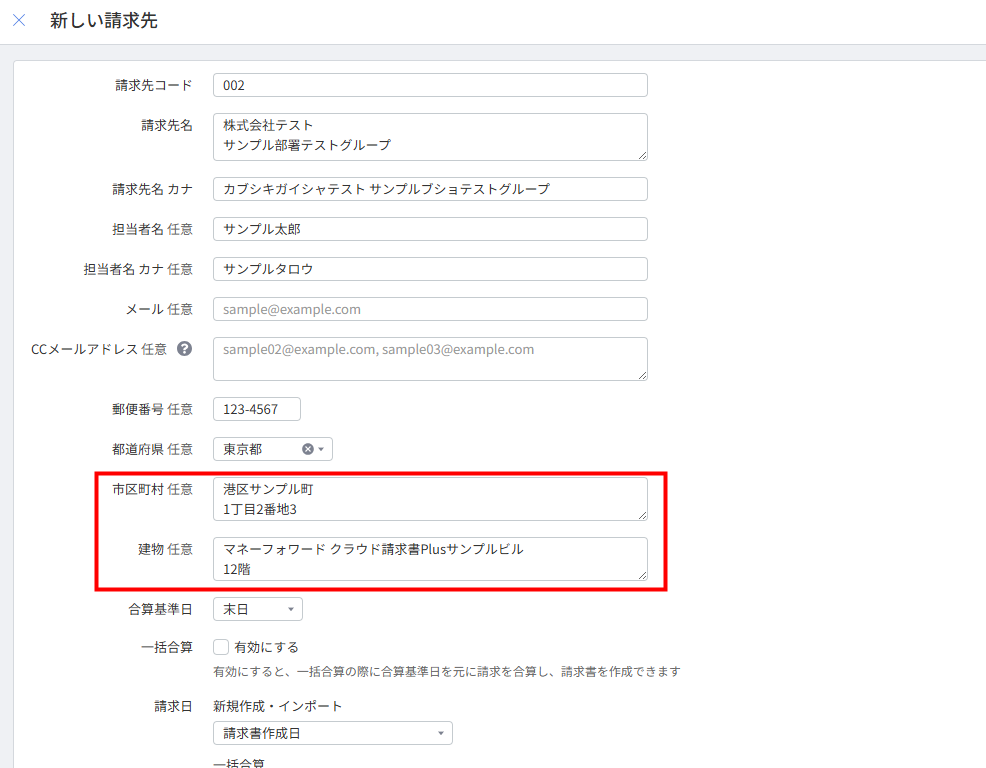
Task: Focus the 請求先名 カナ field
Action: pos(430,189)
